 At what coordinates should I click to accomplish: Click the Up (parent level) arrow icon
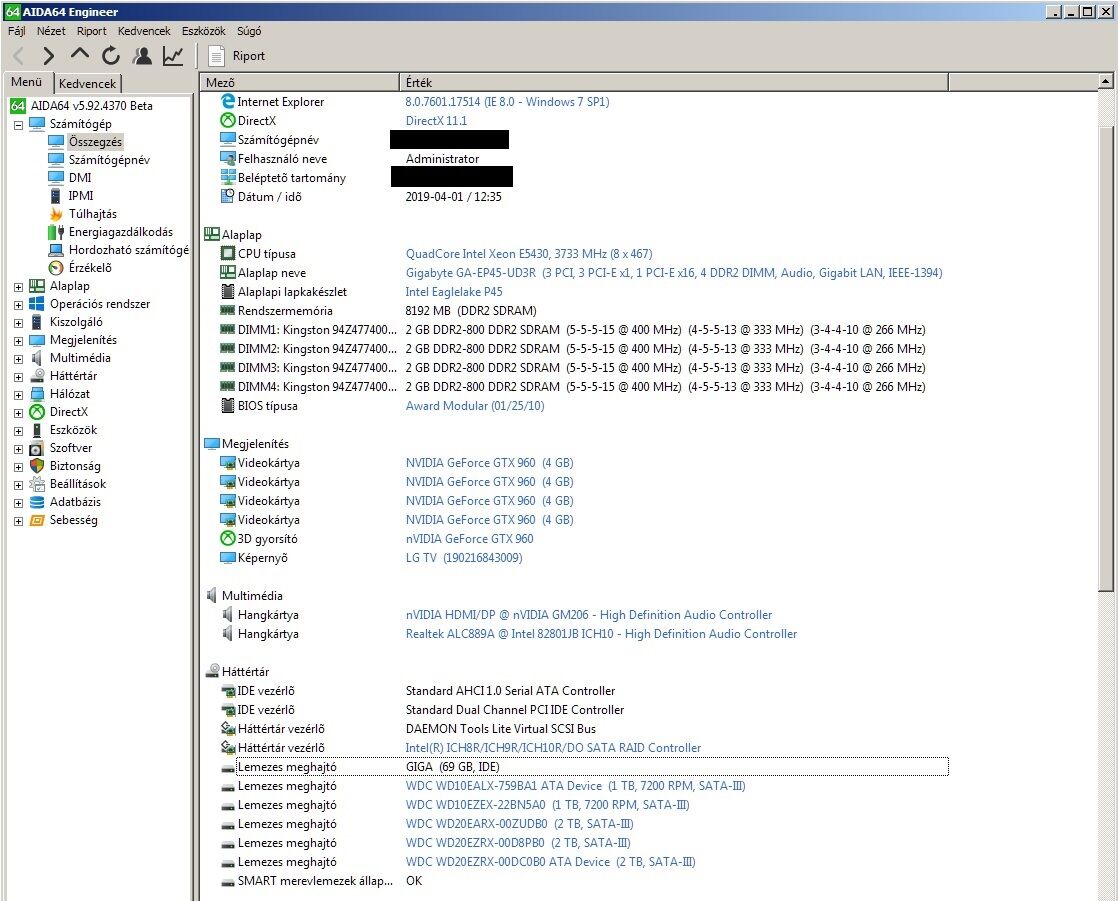(x=80, y=54)
